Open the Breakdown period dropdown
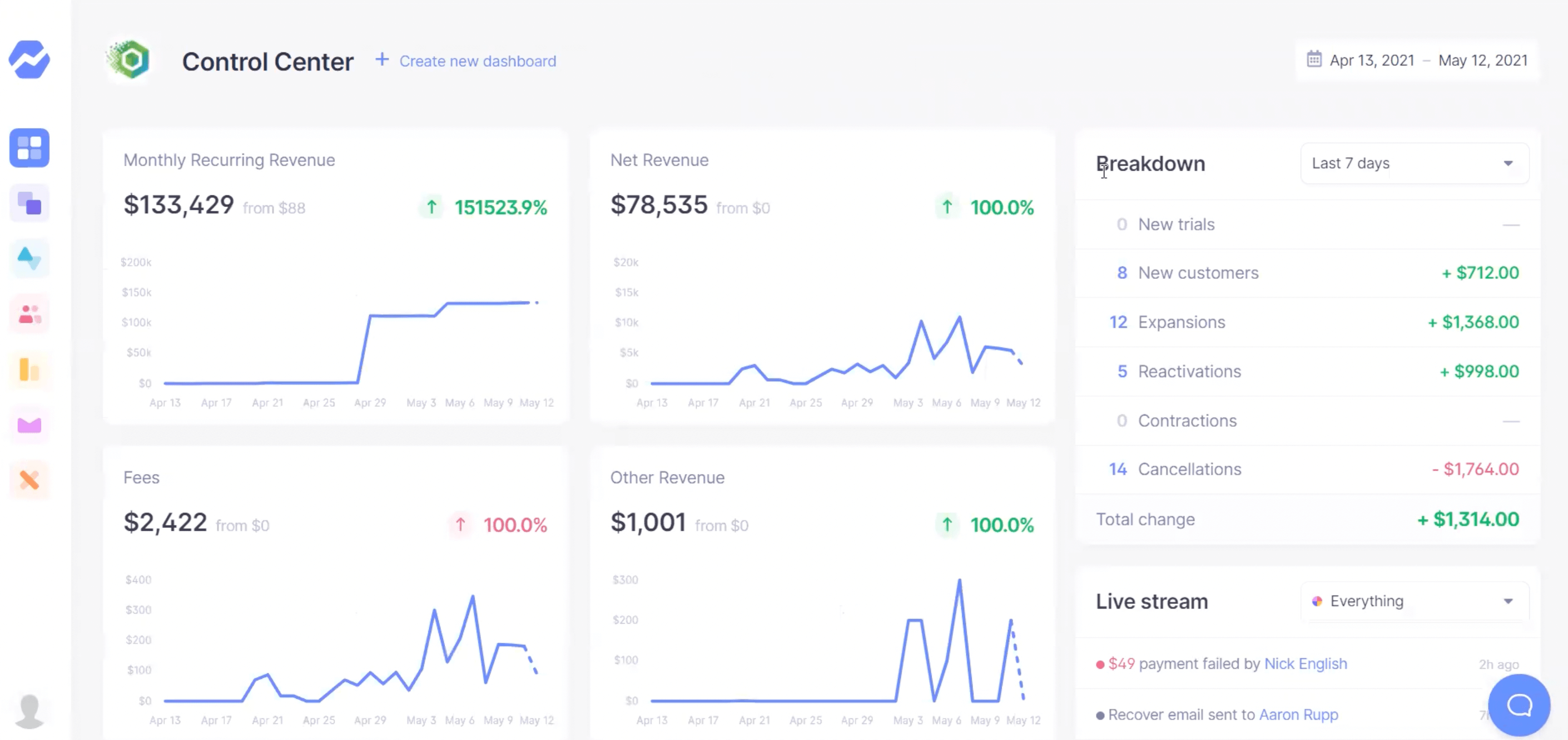This screenshot has width=1568, height=740. coord(1413,163)
